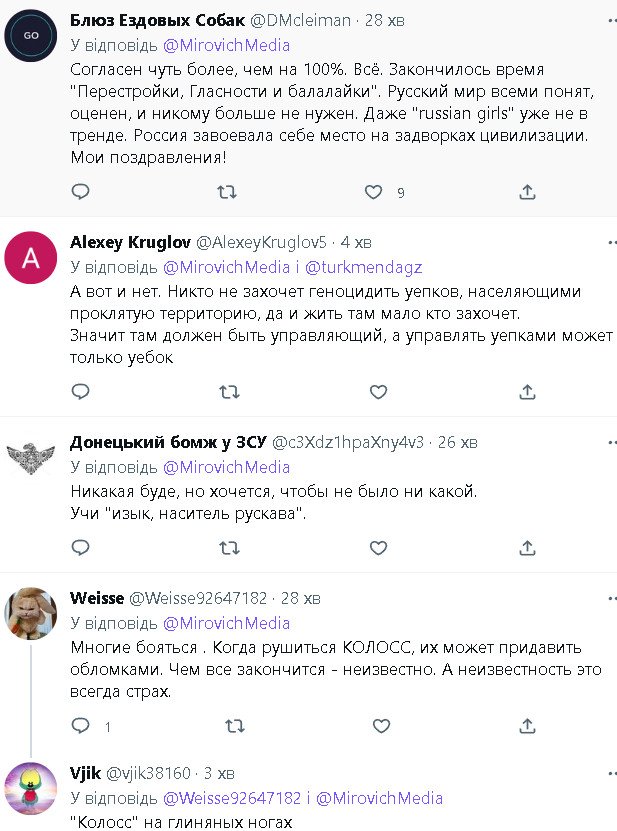617x831 pixels.
Task: Open more options for Vjik's tweet
Action: point(611,772)
